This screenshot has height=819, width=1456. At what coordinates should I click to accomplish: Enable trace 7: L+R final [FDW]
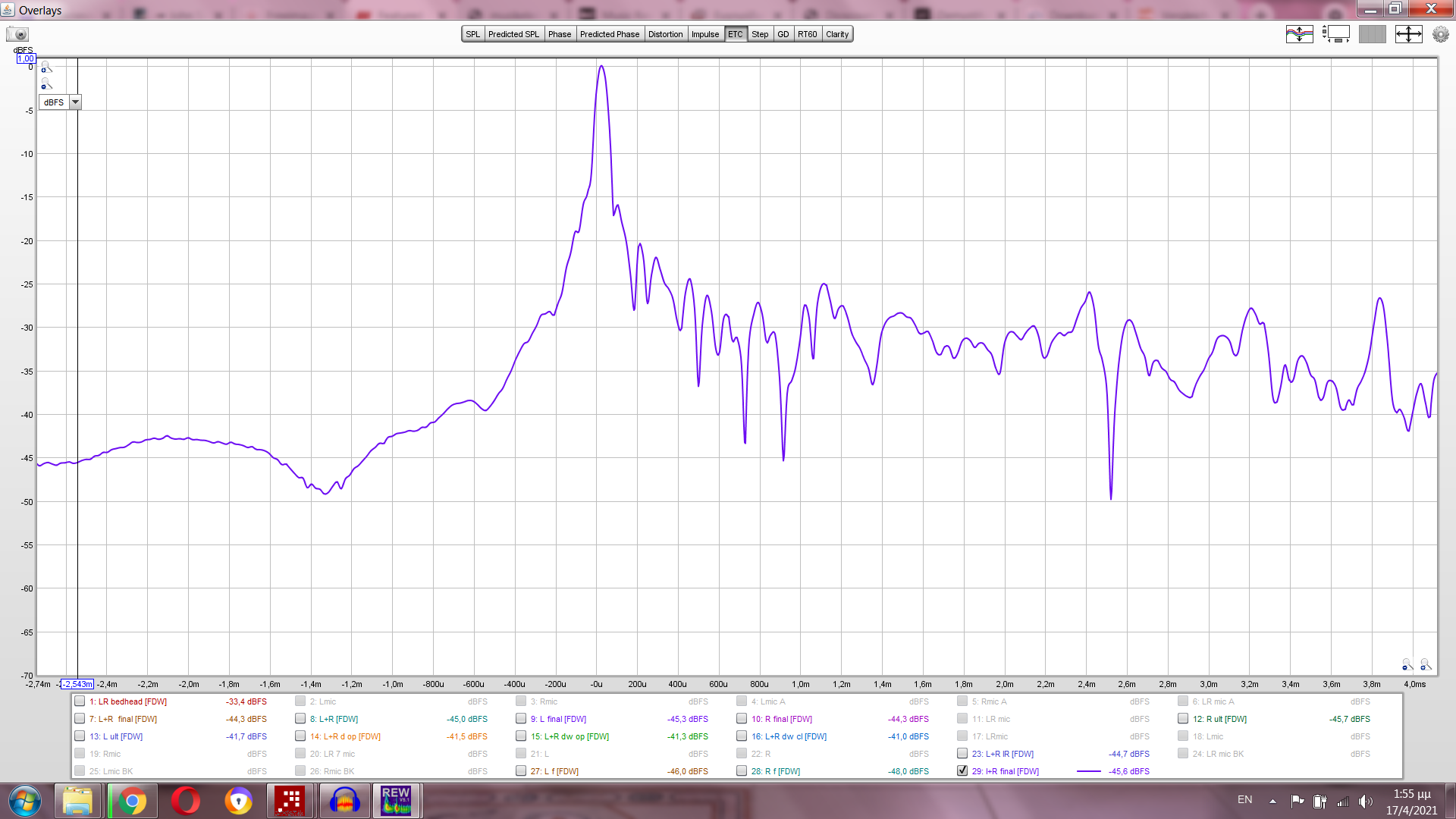(80, 719)
